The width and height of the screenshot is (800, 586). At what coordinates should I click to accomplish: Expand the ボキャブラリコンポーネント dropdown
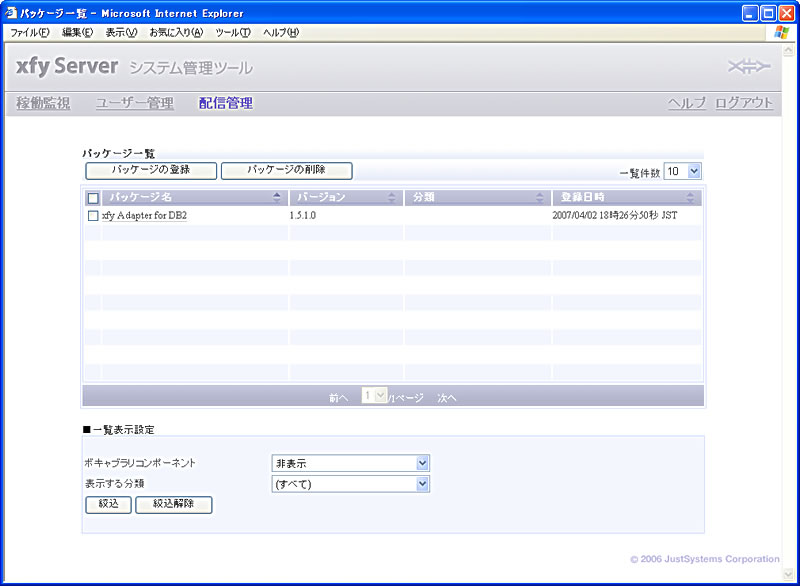[x=422, y=463]
